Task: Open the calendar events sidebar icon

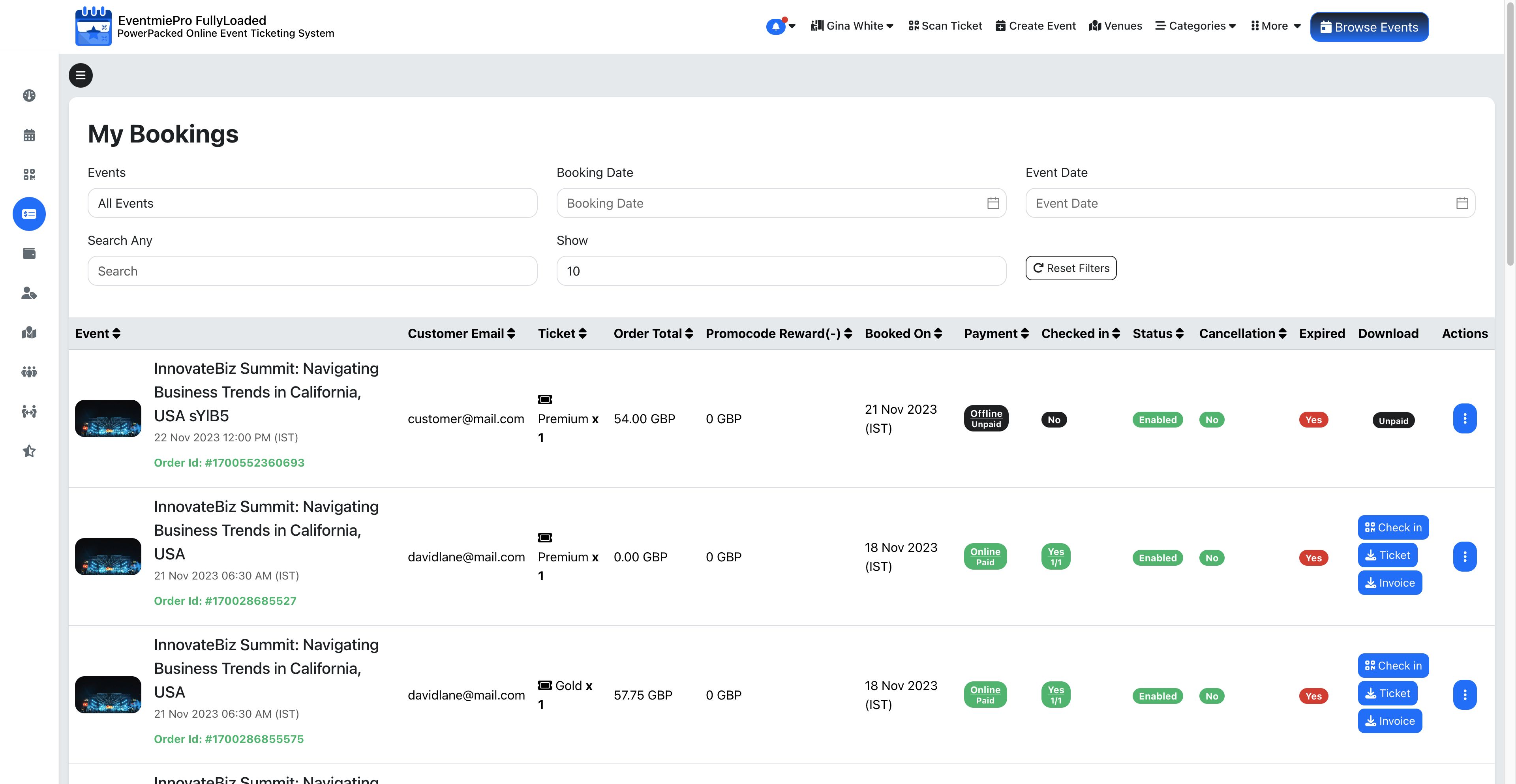Action: 29,135
